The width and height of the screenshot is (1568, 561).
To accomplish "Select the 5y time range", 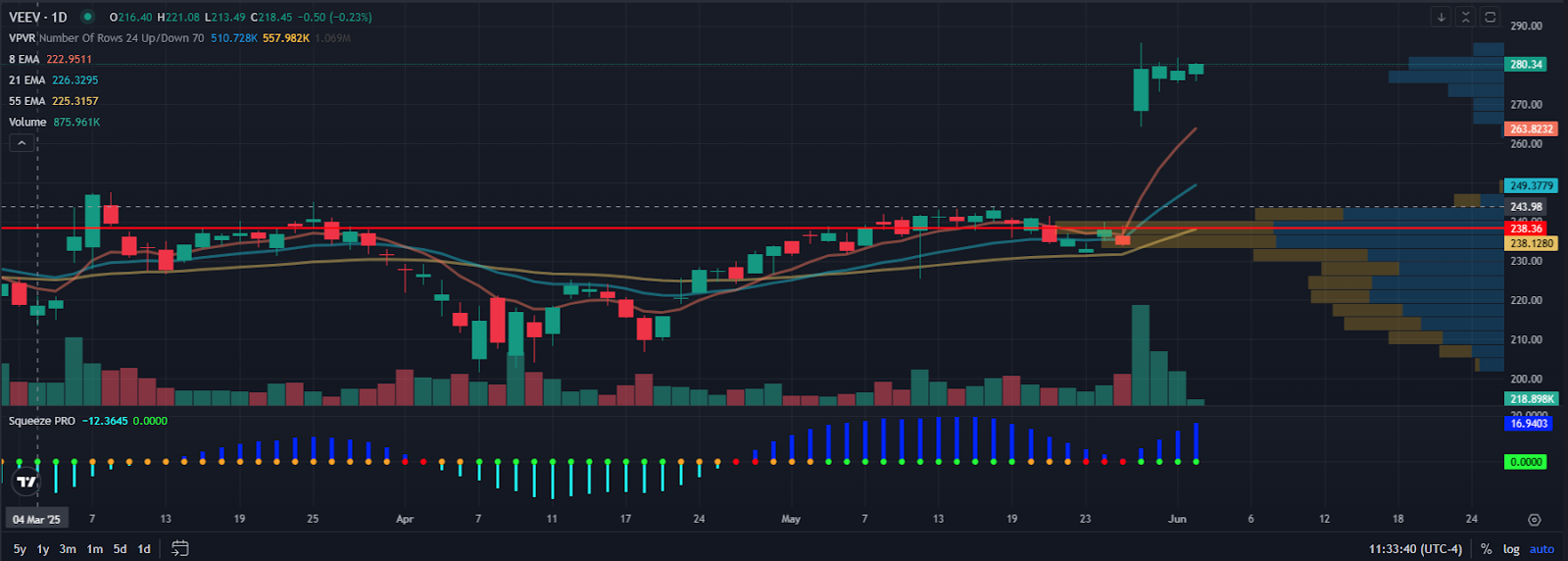I will click(20, 549).
